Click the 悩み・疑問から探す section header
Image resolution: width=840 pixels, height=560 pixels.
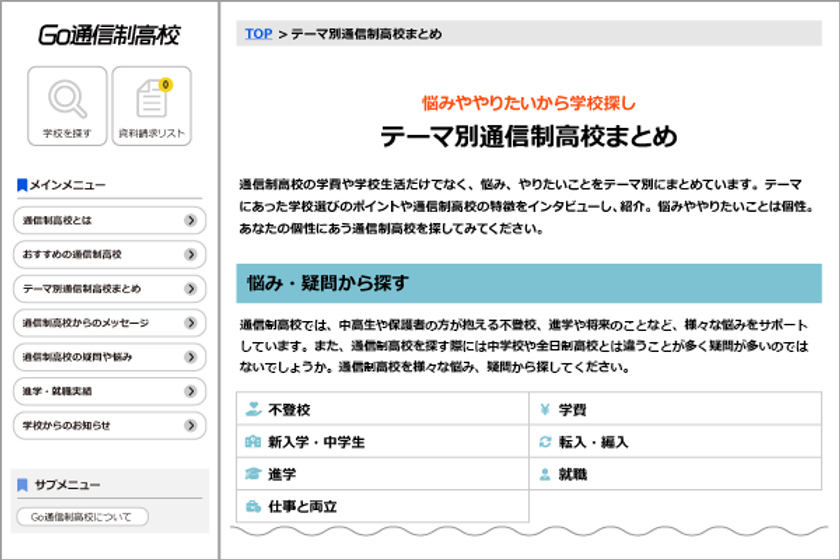pyautogui.click(x=529, y=283)
